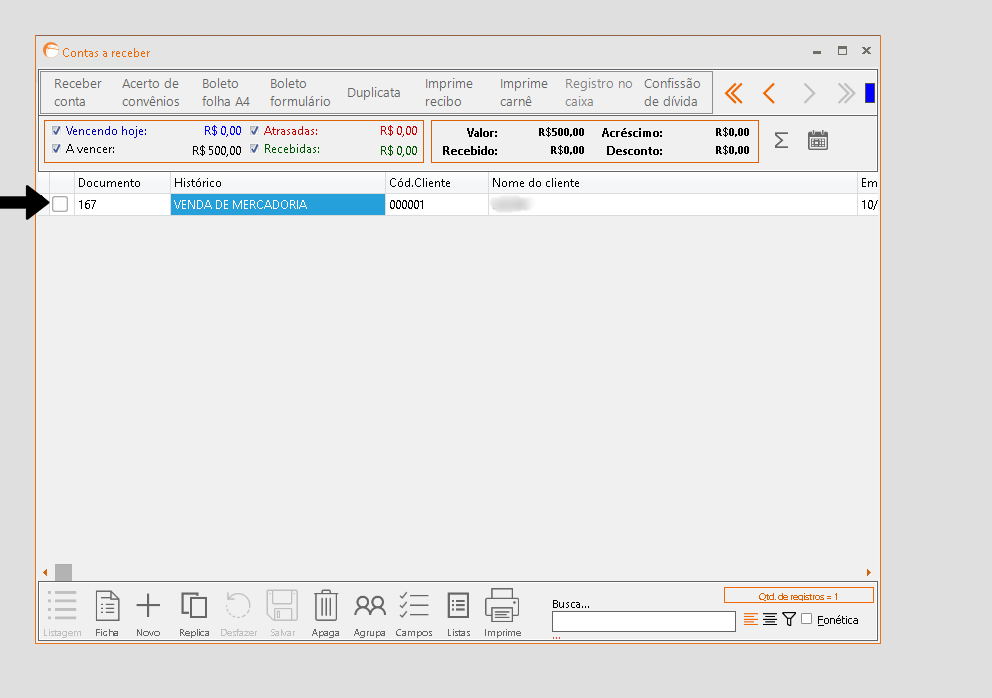Close the Contas a receber window
This screenshot has width=992, height=698.
866,51
